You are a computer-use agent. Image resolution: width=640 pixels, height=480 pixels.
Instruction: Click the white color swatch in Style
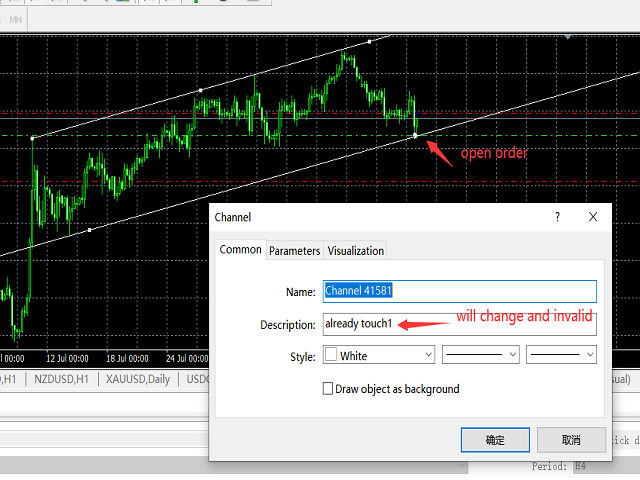pos(330,355)
